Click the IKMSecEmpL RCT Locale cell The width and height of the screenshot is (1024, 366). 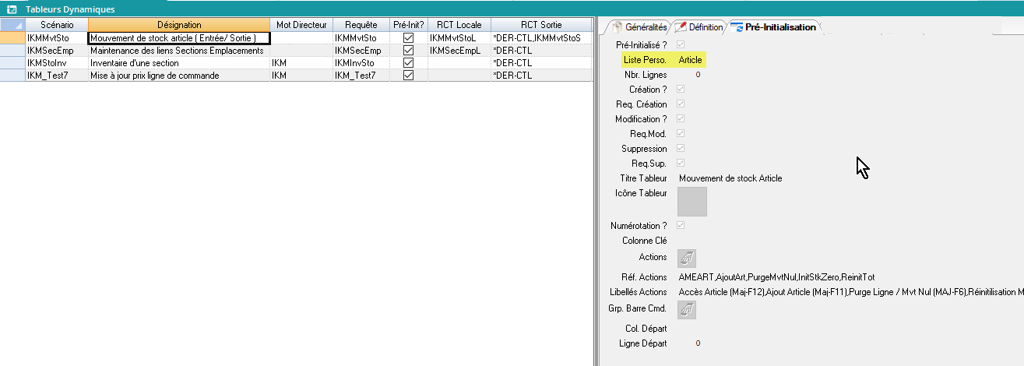pos(459,51)
